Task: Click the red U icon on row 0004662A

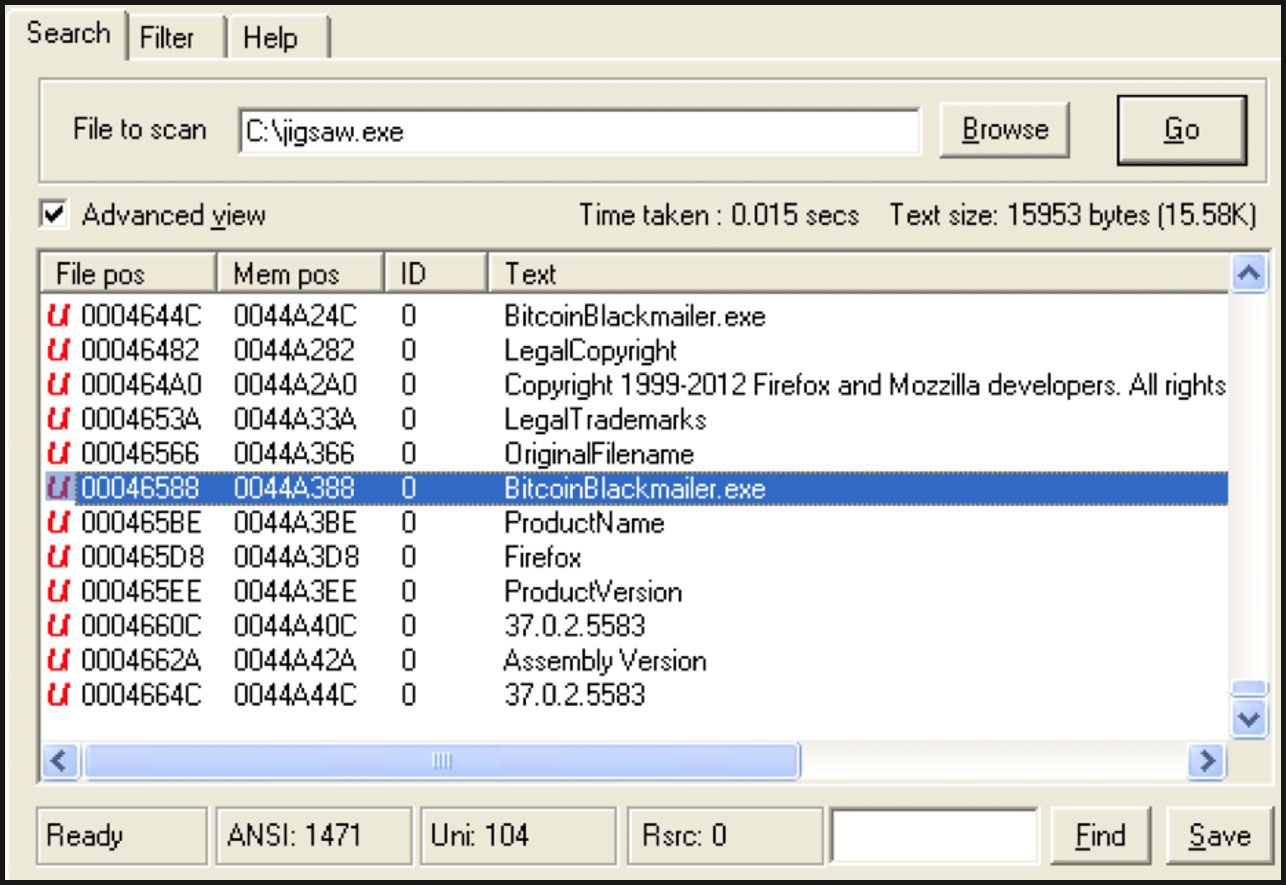Action: coord(60,660)
